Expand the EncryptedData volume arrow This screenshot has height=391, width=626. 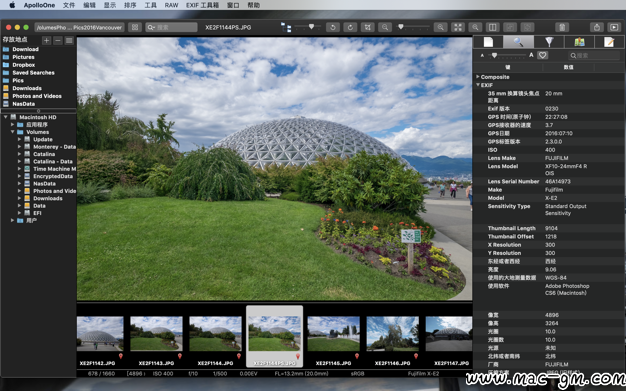tap(19, 176)
